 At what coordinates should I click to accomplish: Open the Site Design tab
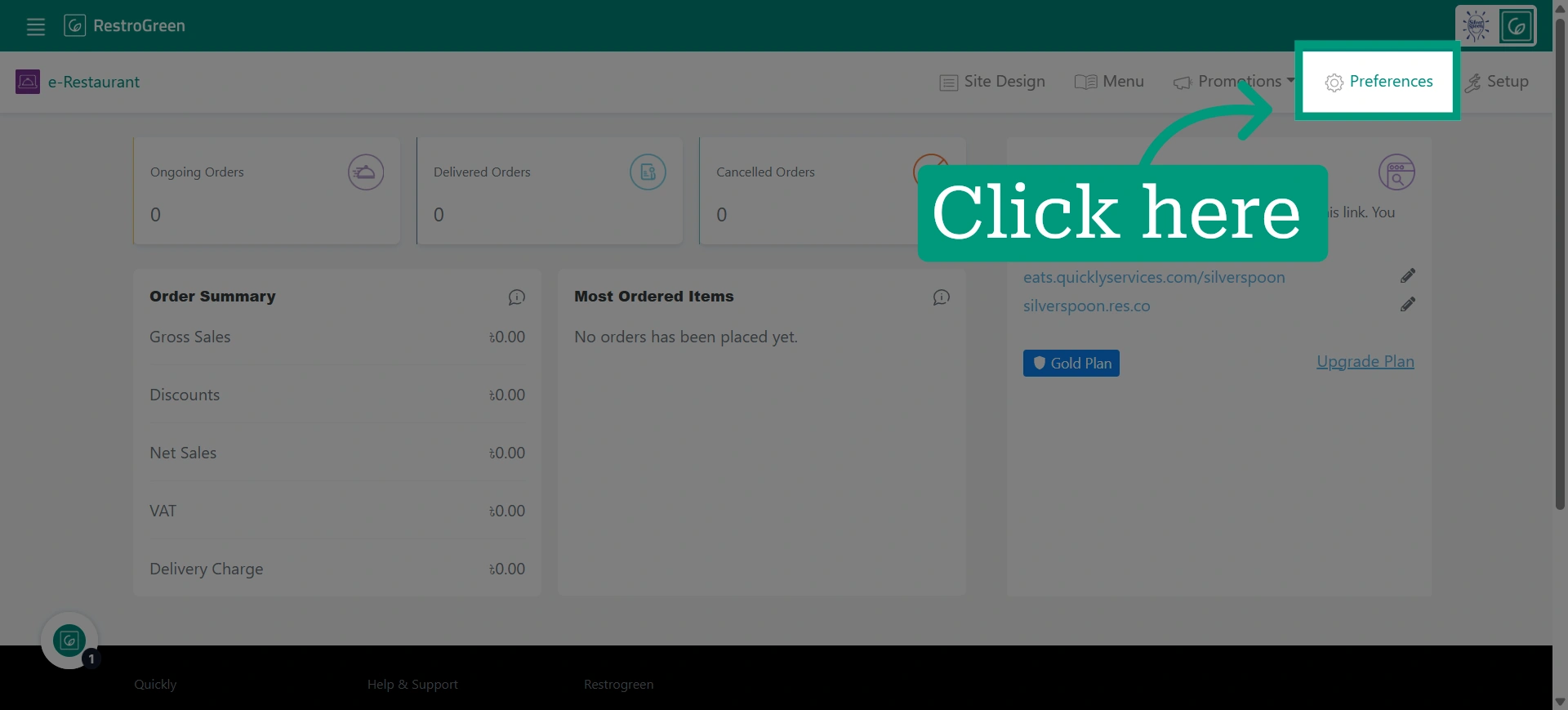(992, 82)
